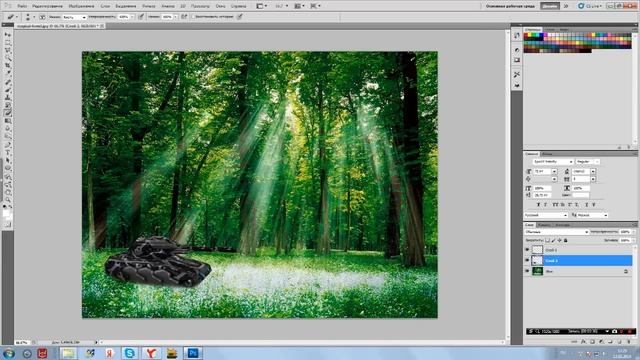Image resolution: width=640 pixels, height=360 pixels.
Task: Click the Faux Bold T icon
Action: 538,205
